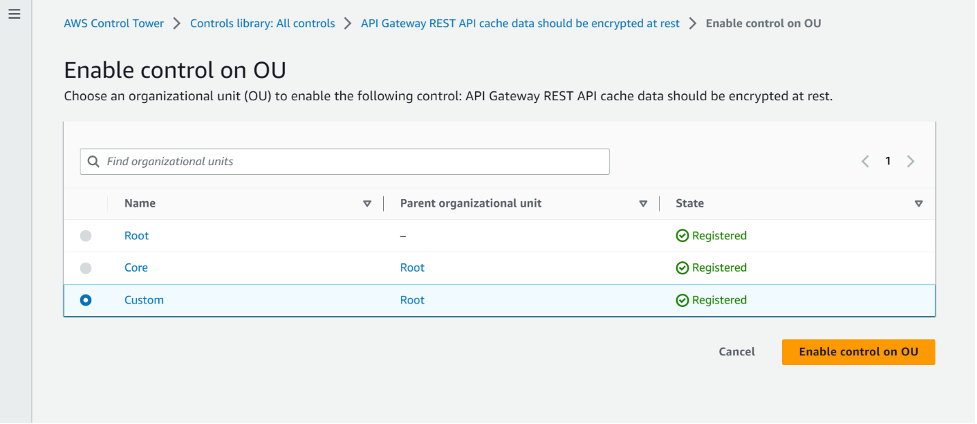Sort by Parent organizational unit arrow
The height and width of the screenshot is (424, 977).
pos(643,204)
